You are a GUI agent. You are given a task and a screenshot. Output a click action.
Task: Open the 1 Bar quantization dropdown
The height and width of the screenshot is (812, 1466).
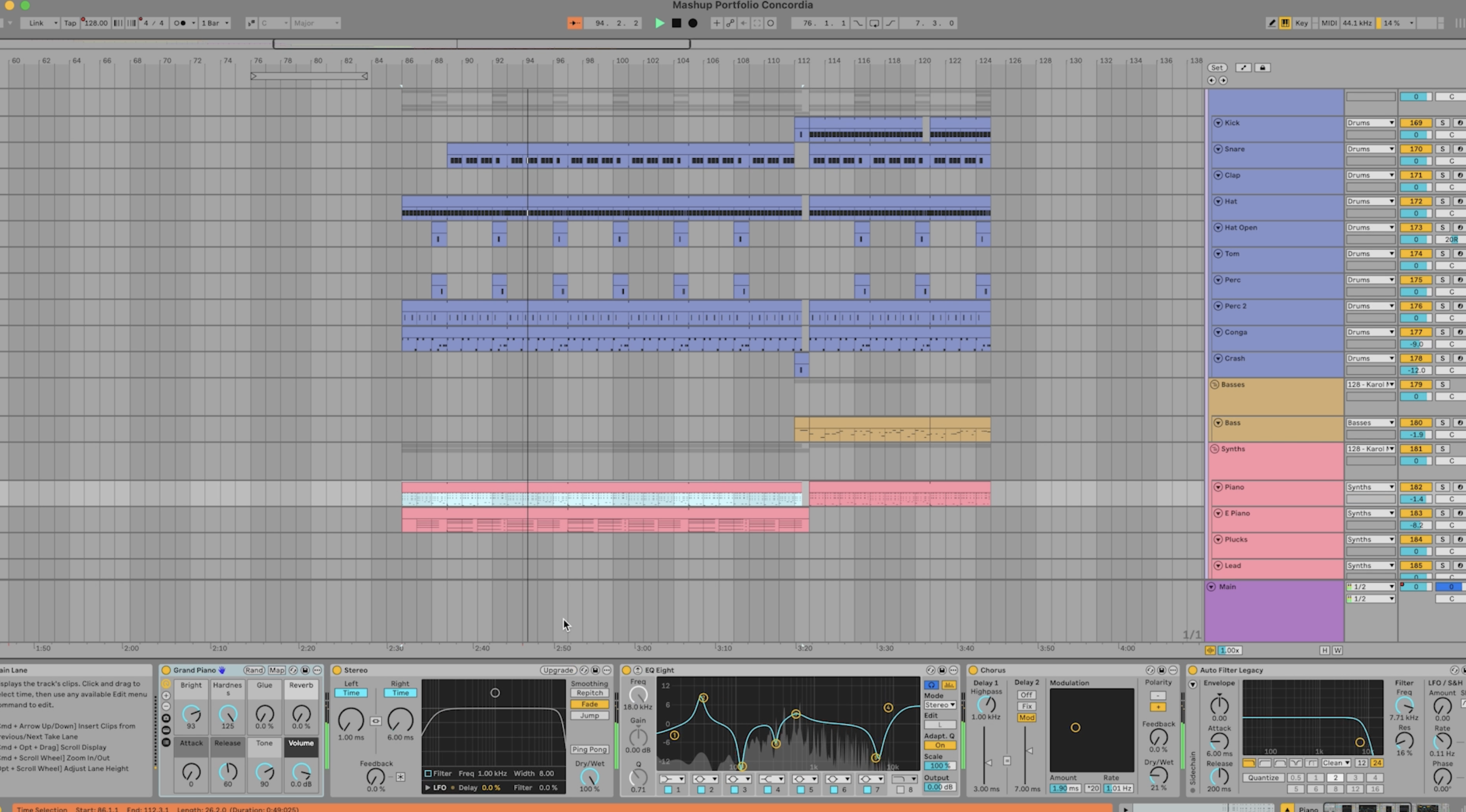click(215, 23)
